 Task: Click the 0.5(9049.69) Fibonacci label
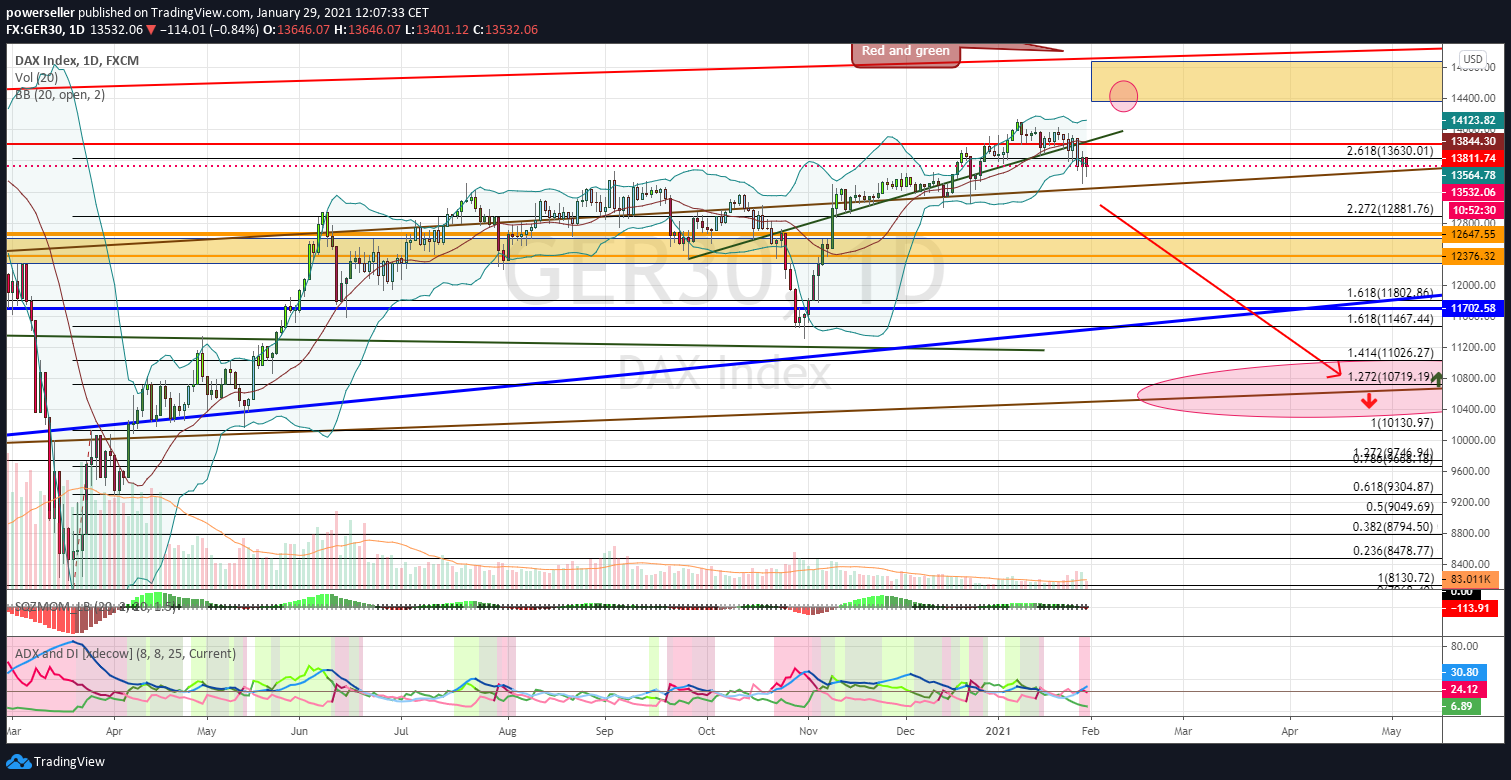tap(1400, 506)
